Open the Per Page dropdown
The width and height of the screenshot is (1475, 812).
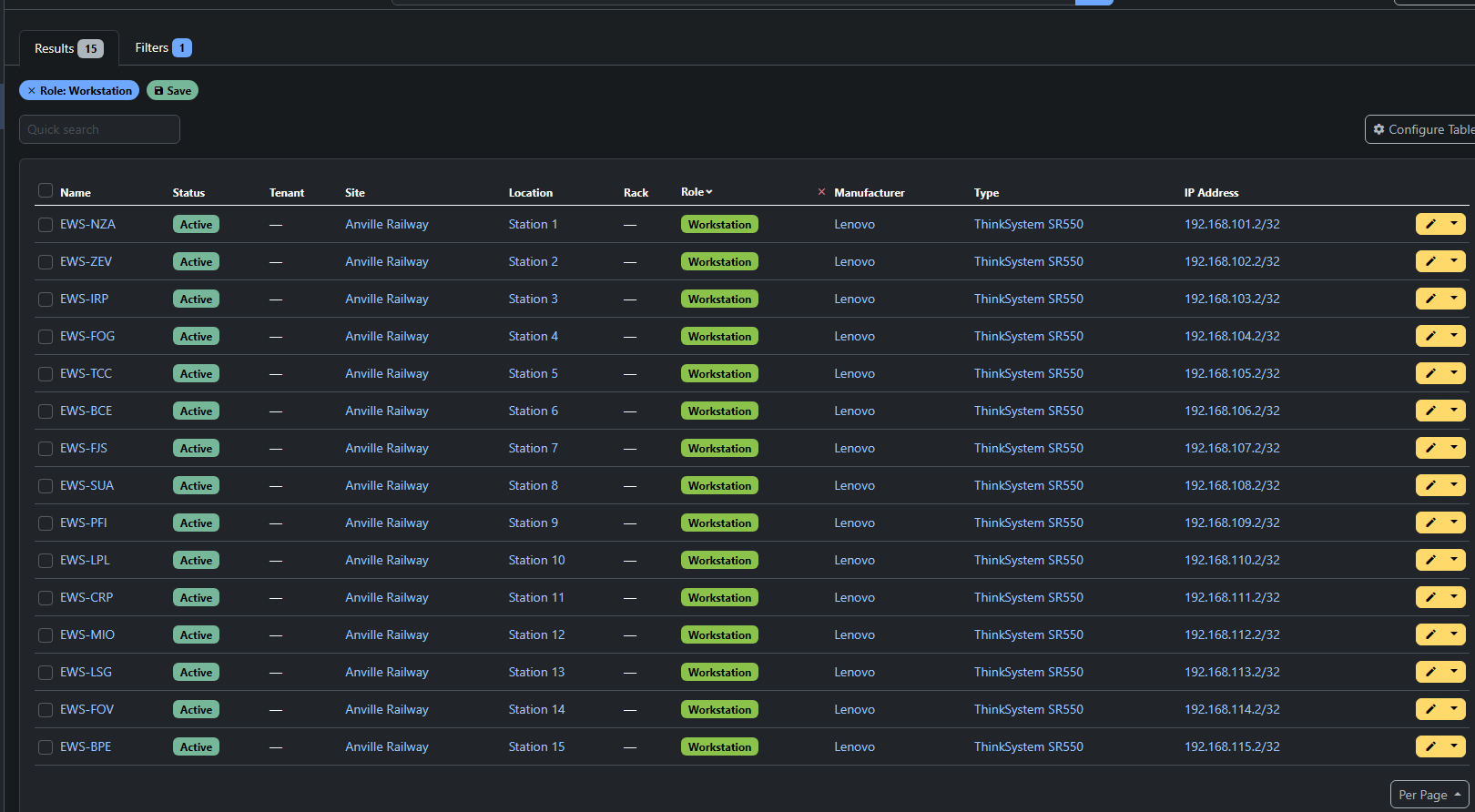[1429, 795]
